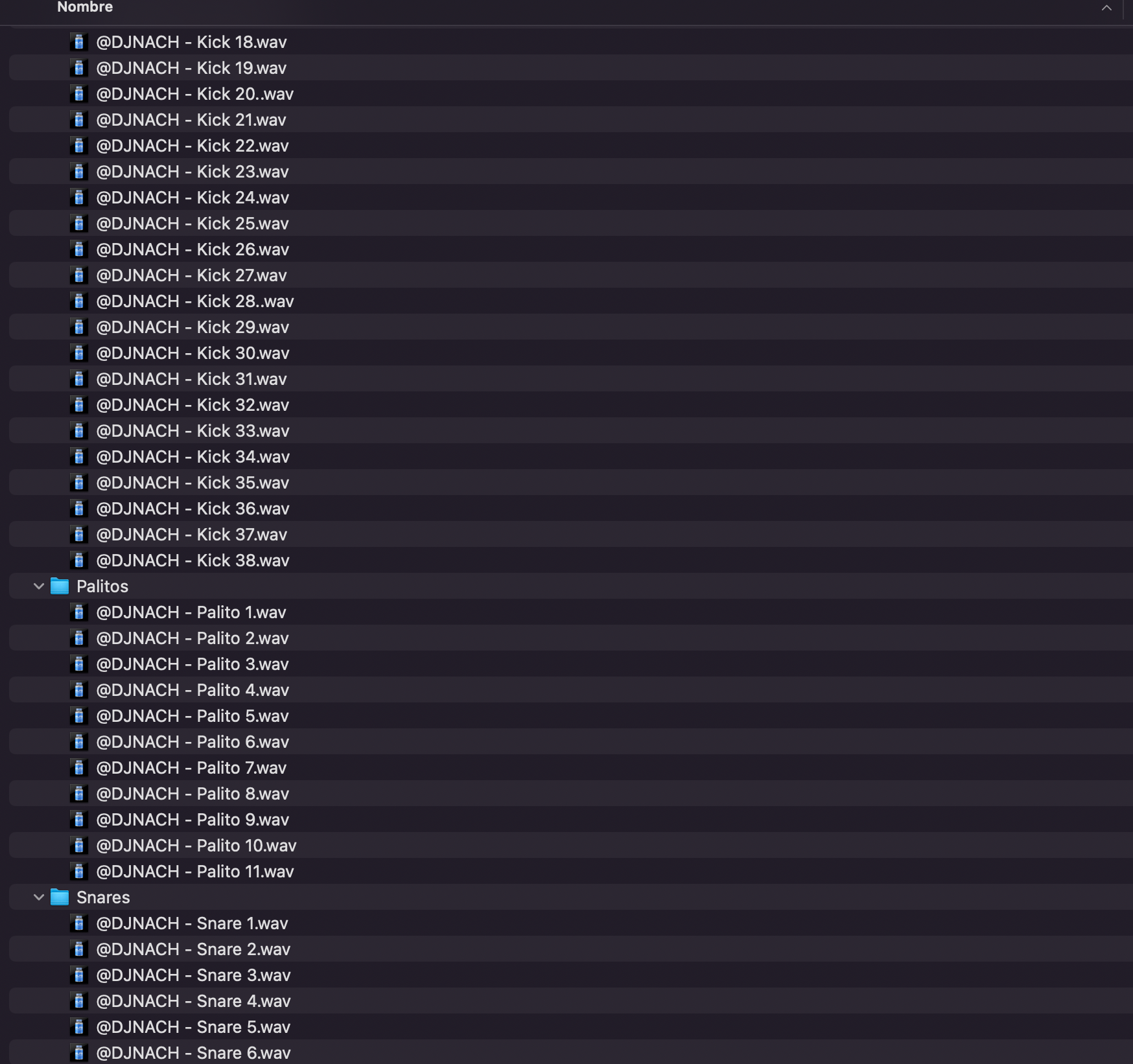The image size is (1133, 1064).
Task: Click the Palito 1.wav audio file icon
Action: [78, 612]
